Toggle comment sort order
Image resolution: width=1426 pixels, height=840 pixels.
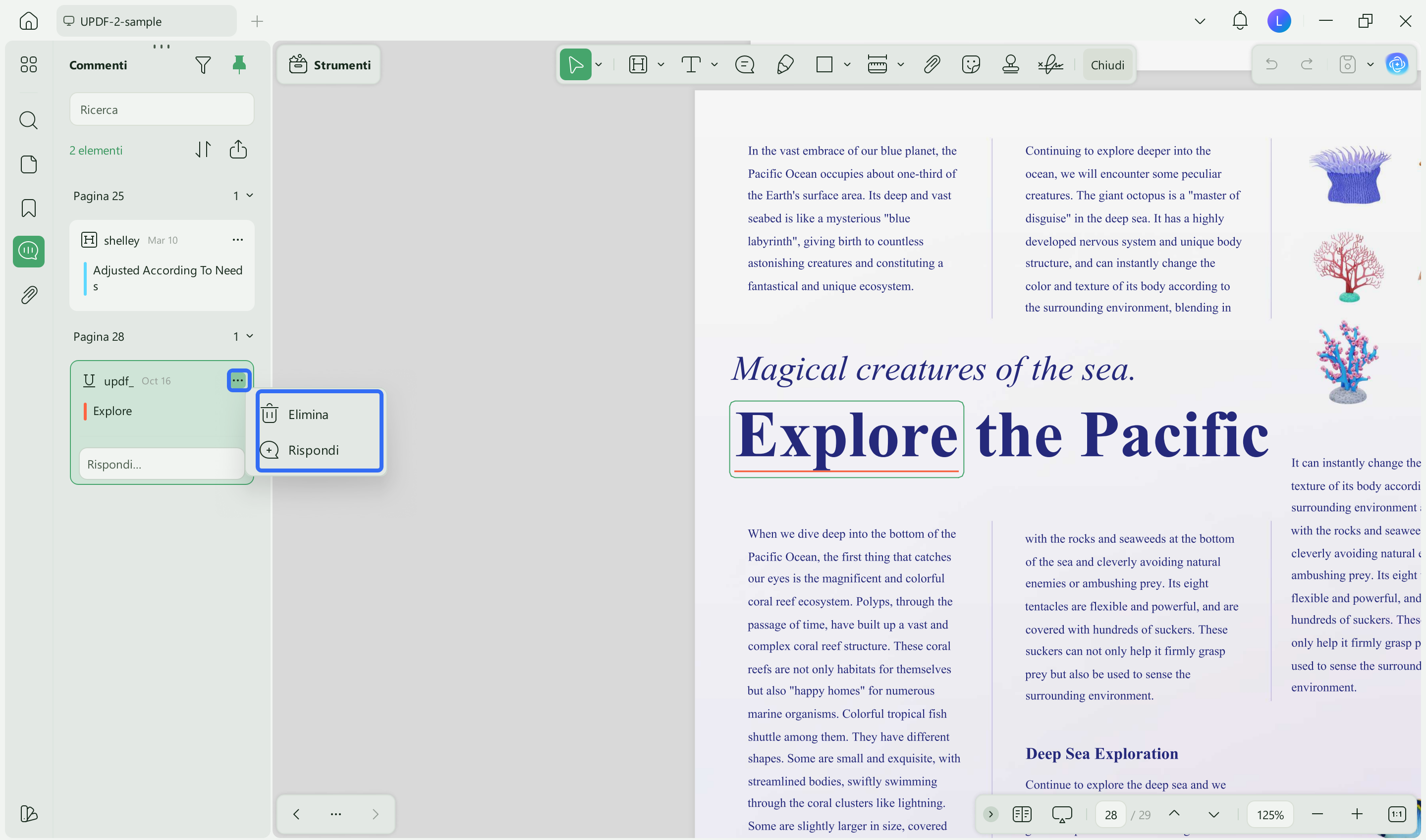pos(203,150)
